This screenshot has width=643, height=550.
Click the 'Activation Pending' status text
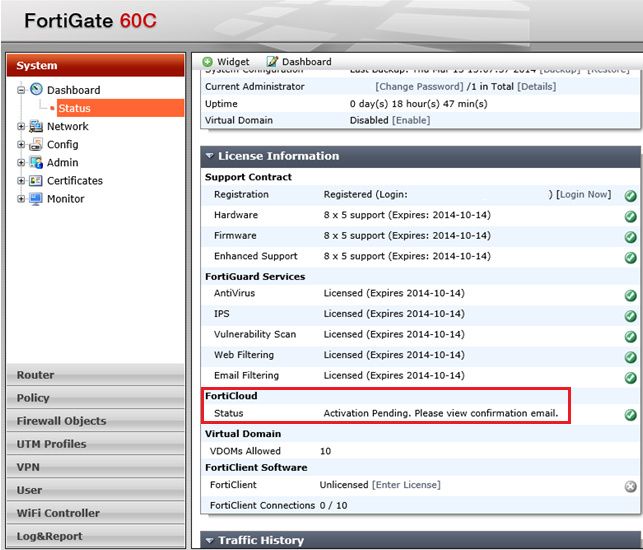pyautogui.click(x=441, y=413)
